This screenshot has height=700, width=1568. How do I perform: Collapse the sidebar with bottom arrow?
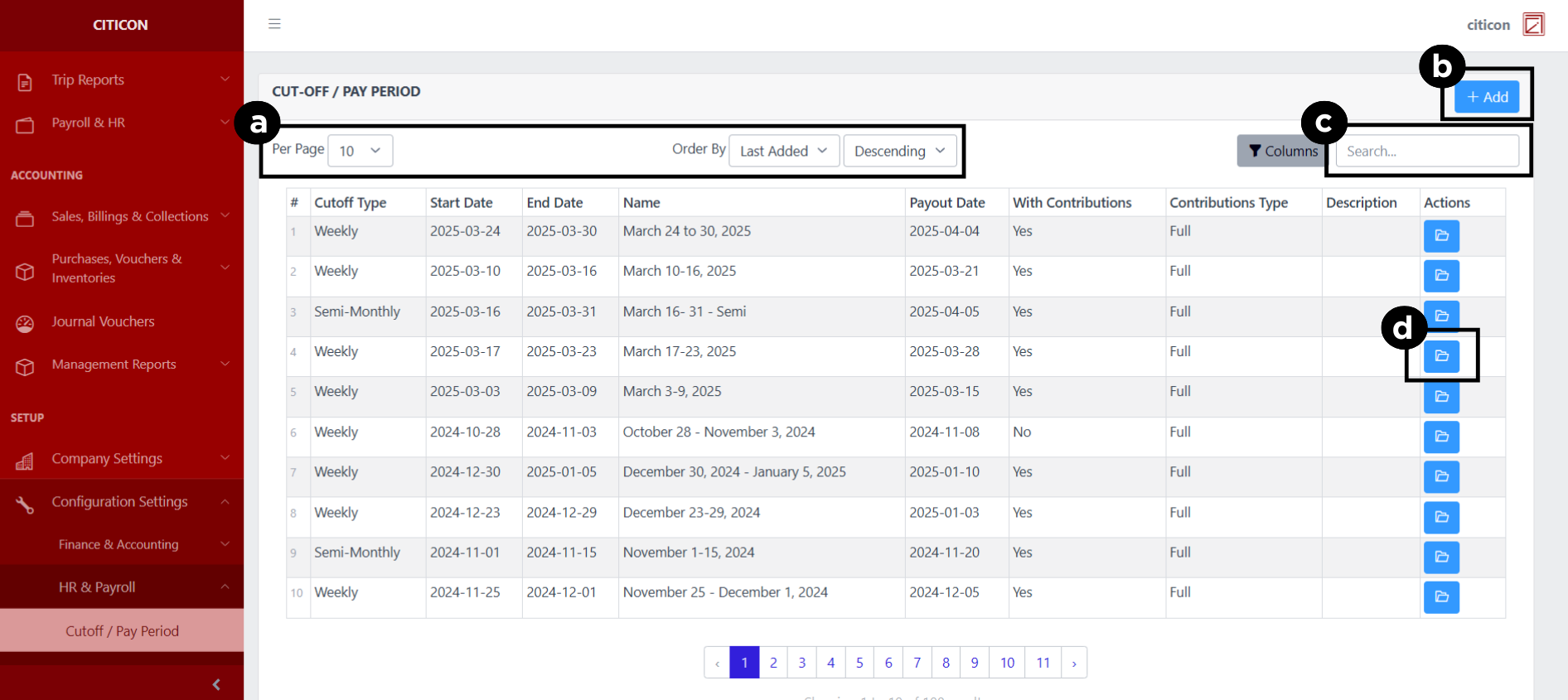(216, 684)
